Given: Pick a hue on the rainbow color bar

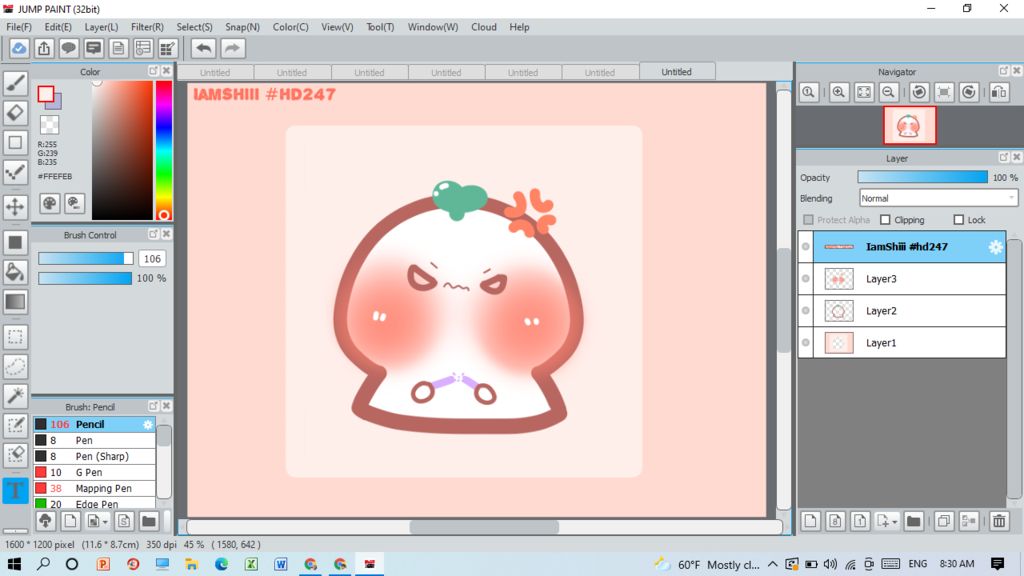Looking at the screenshot, I should pyautogui.click(x=163, y=151).
